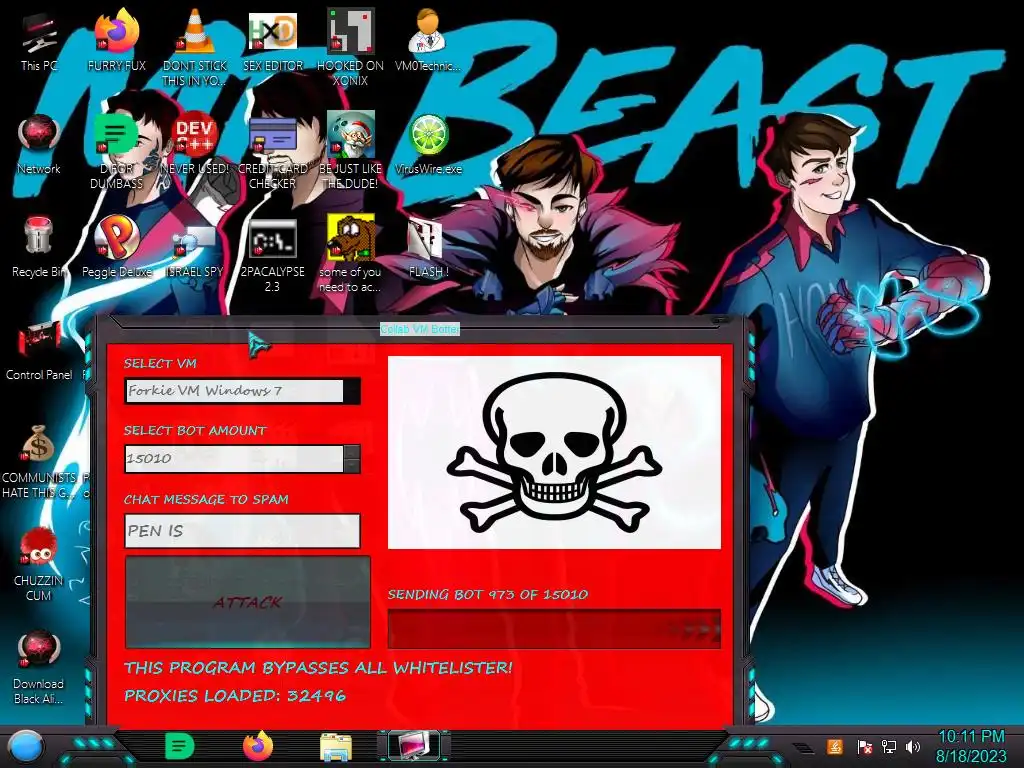The height and width of the screenshot is (768, 1024).
Task: Click the bot amount field showing 15010
Action: click(234, 458)
